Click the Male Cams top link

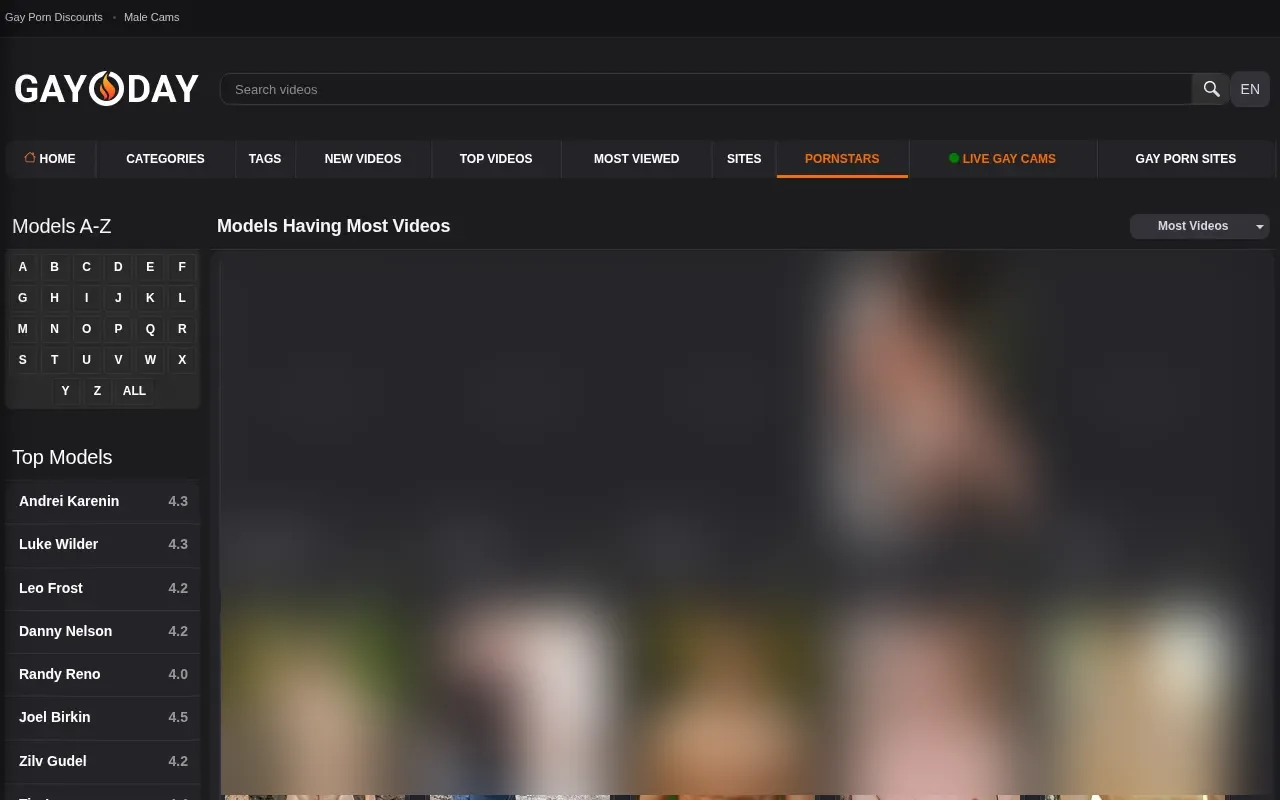(x=151, y=17)
